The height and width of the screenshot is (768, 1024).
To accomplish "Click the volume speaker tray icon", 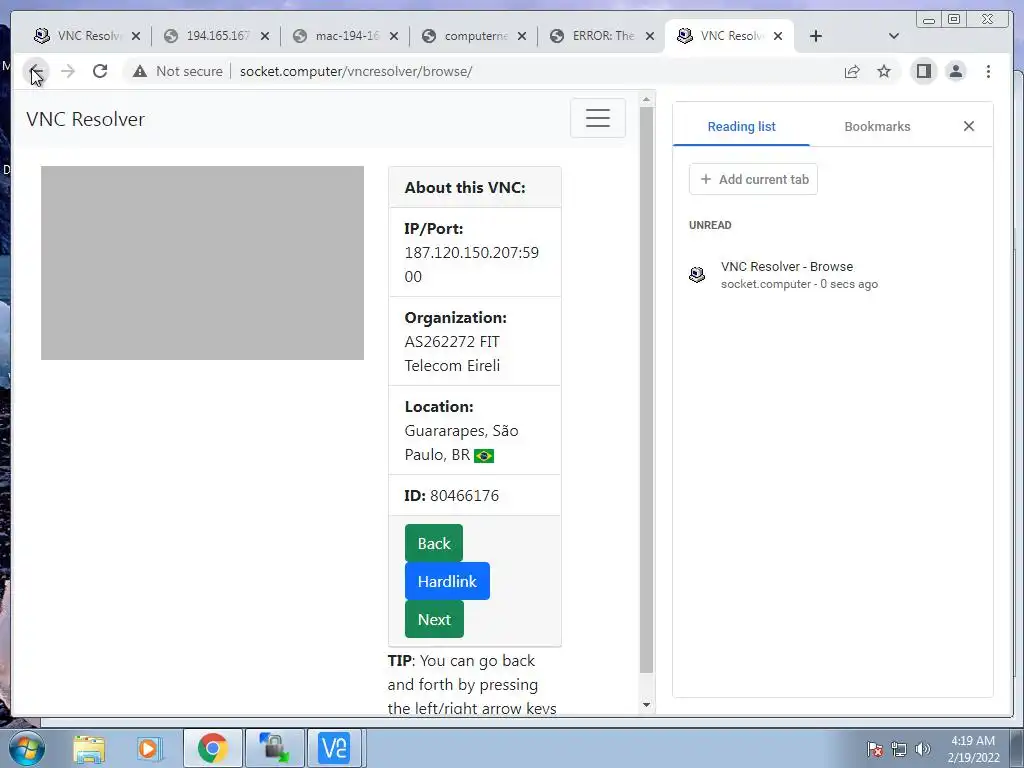I will click(923, 749).
